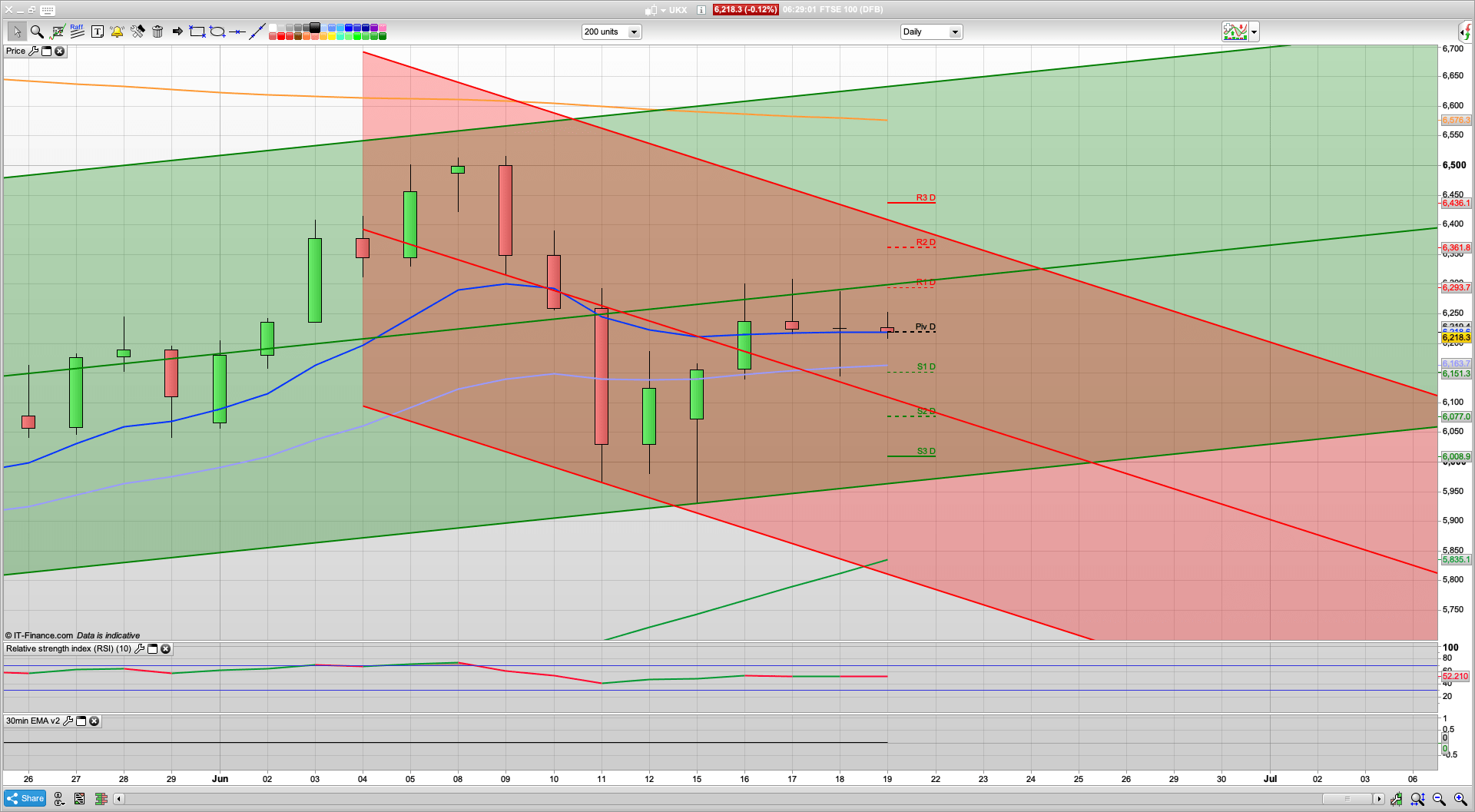This screenshot has width=1475, height=812.
Task: Click the add indicator chart icon
Action: click(1235, 31)
